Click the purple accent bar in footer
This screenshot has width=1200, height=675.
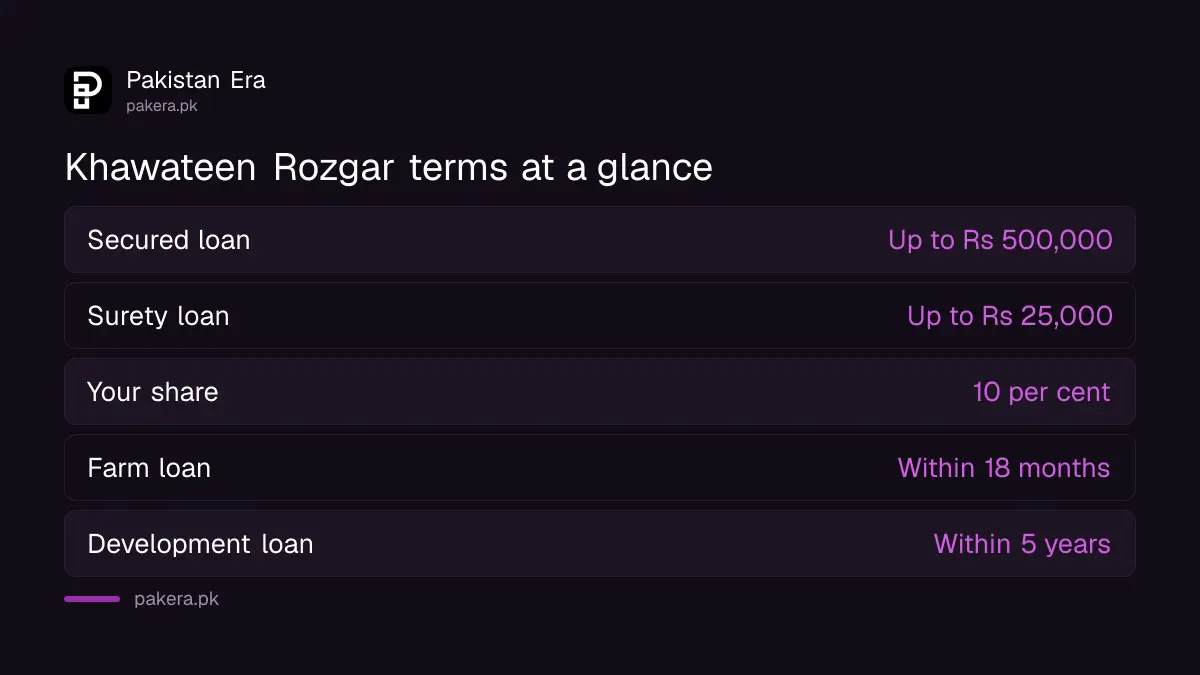click(x=92, y=599)
